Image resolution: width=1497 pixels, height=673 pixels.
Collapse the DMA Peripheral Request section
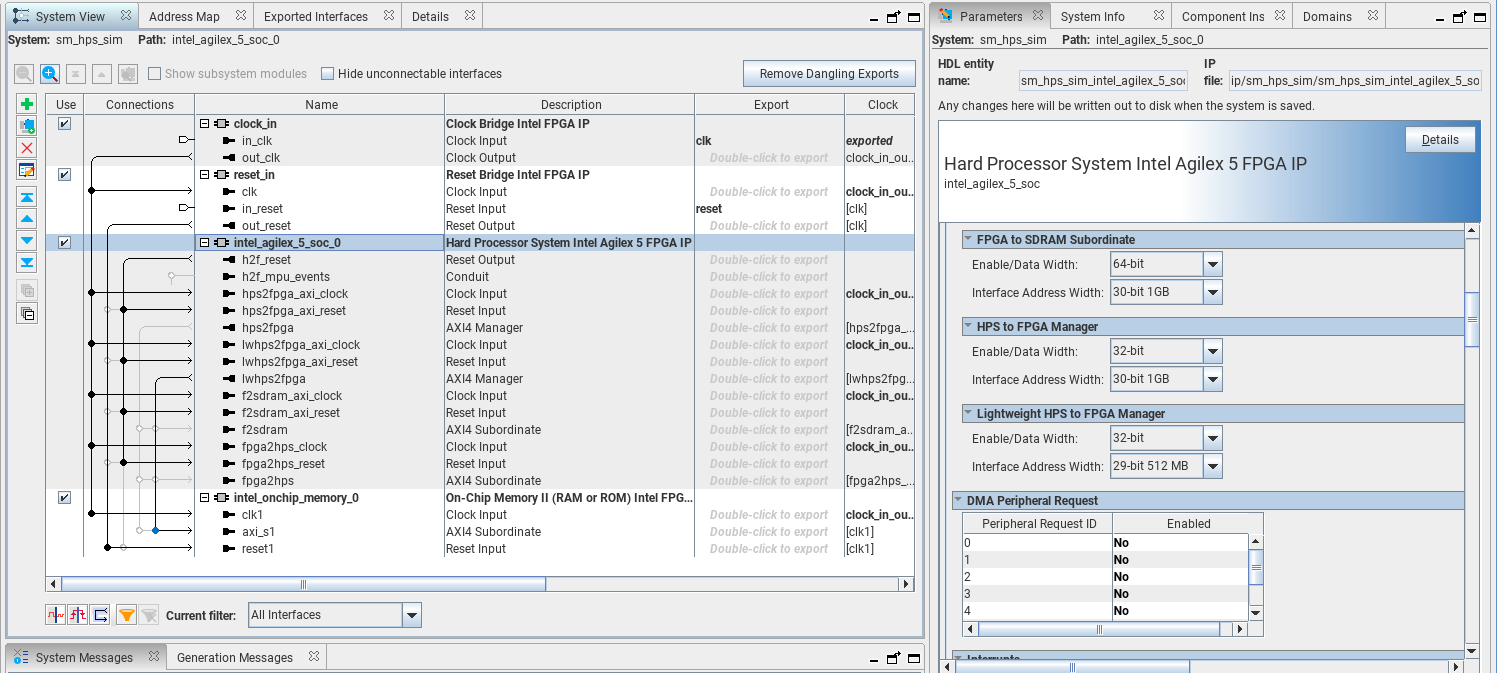tap(958, 501)
